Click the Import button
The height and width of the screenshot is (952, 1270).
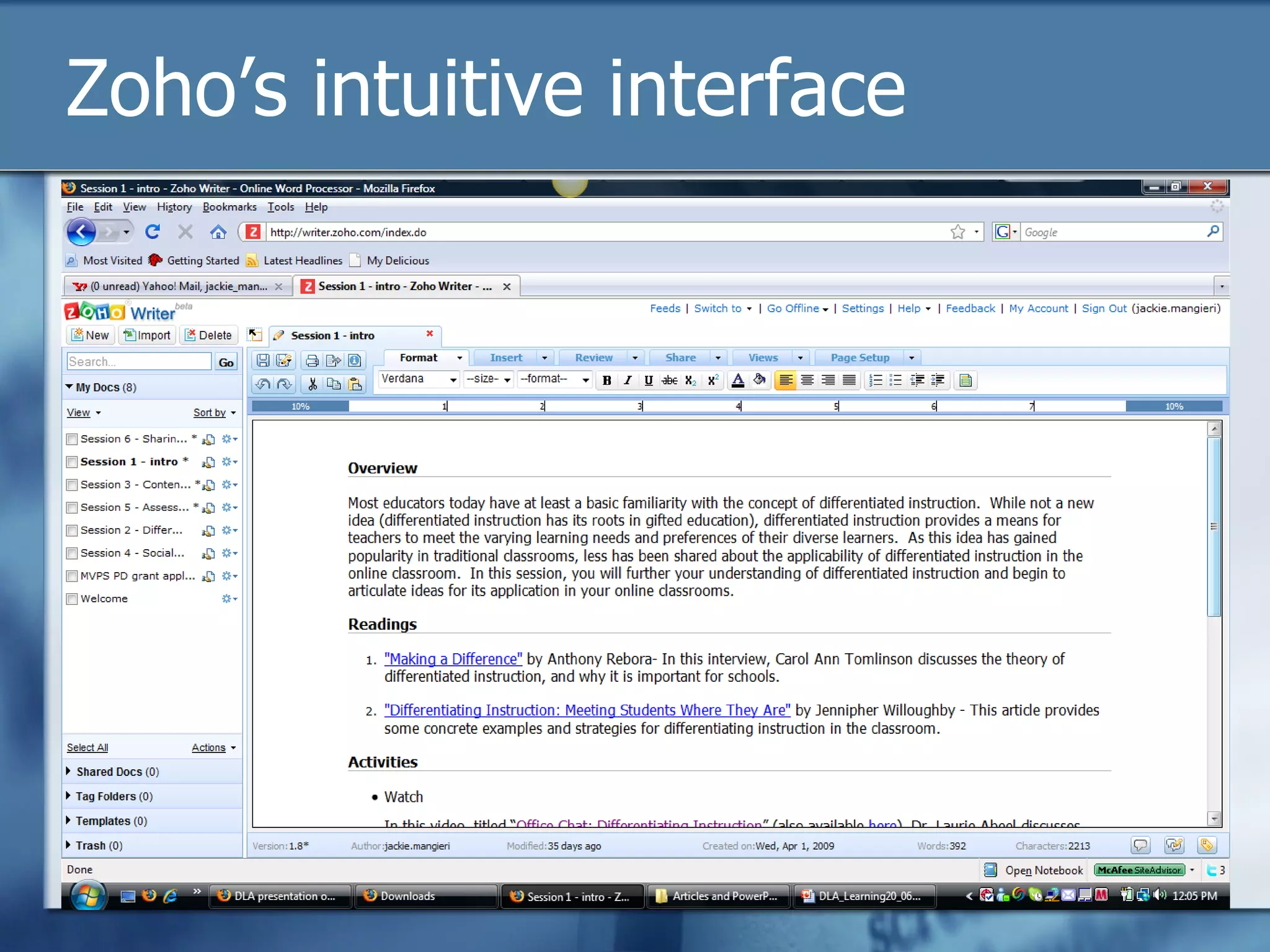tap(147, 335)
